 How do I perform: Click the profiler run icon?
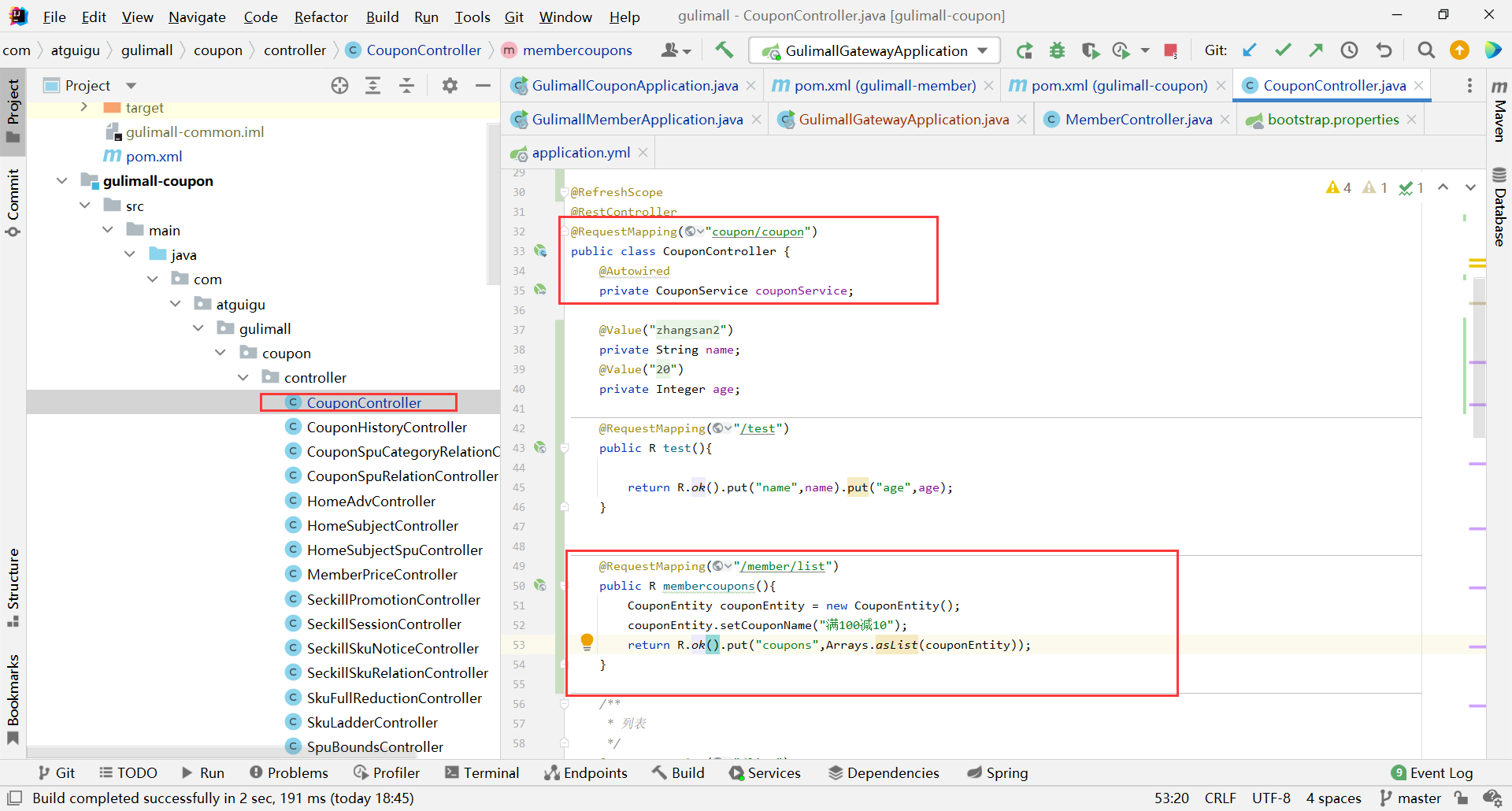[x=1121, y=50]
